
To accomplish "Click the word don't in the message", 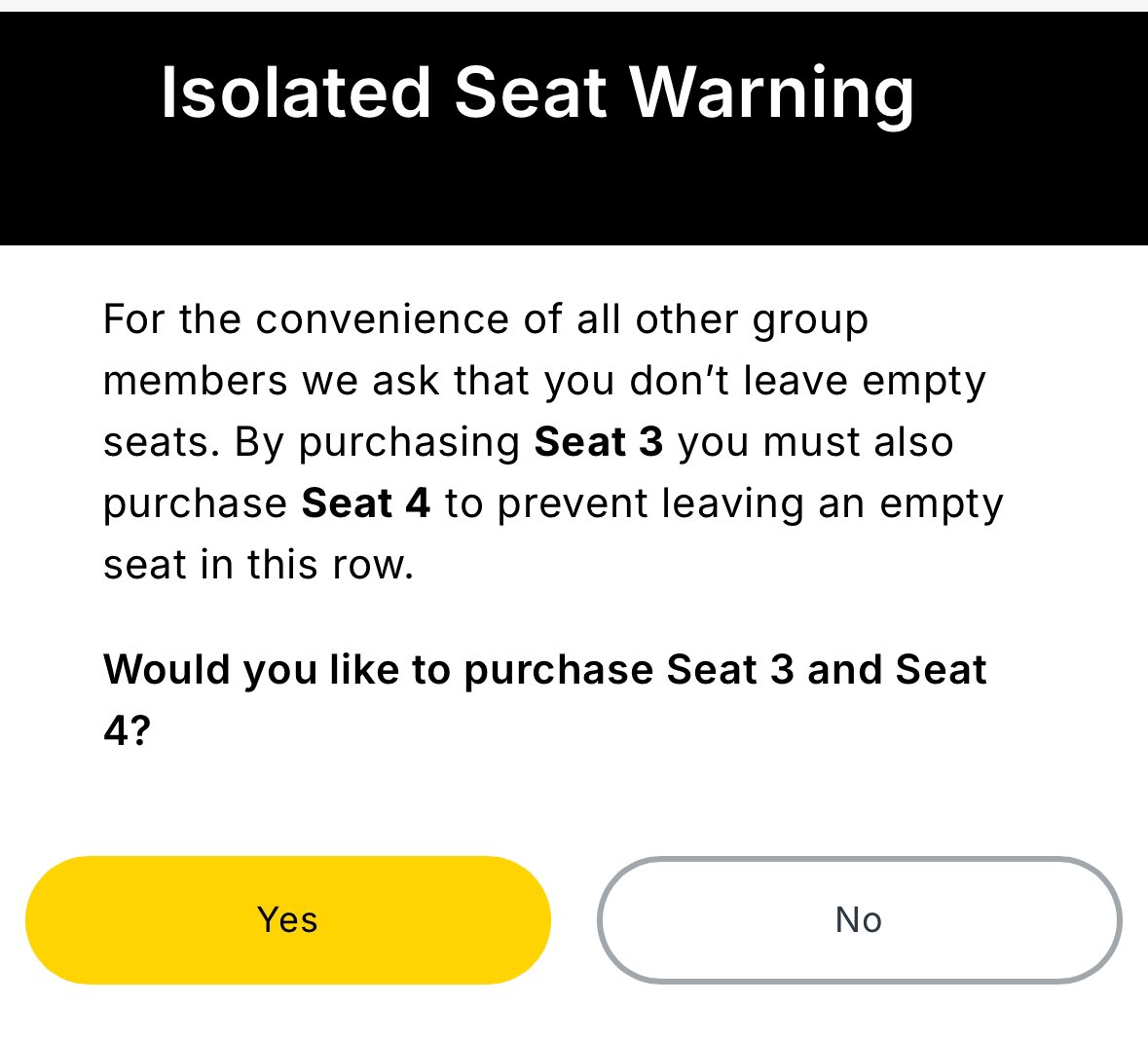I will click(x=680, y=382).
